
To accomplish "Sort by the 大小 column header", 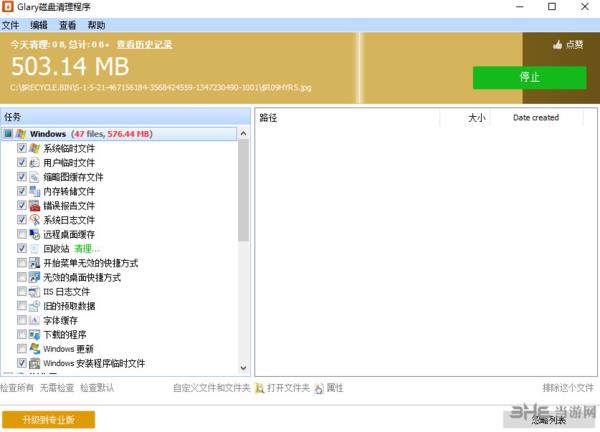I will point(465,117).
